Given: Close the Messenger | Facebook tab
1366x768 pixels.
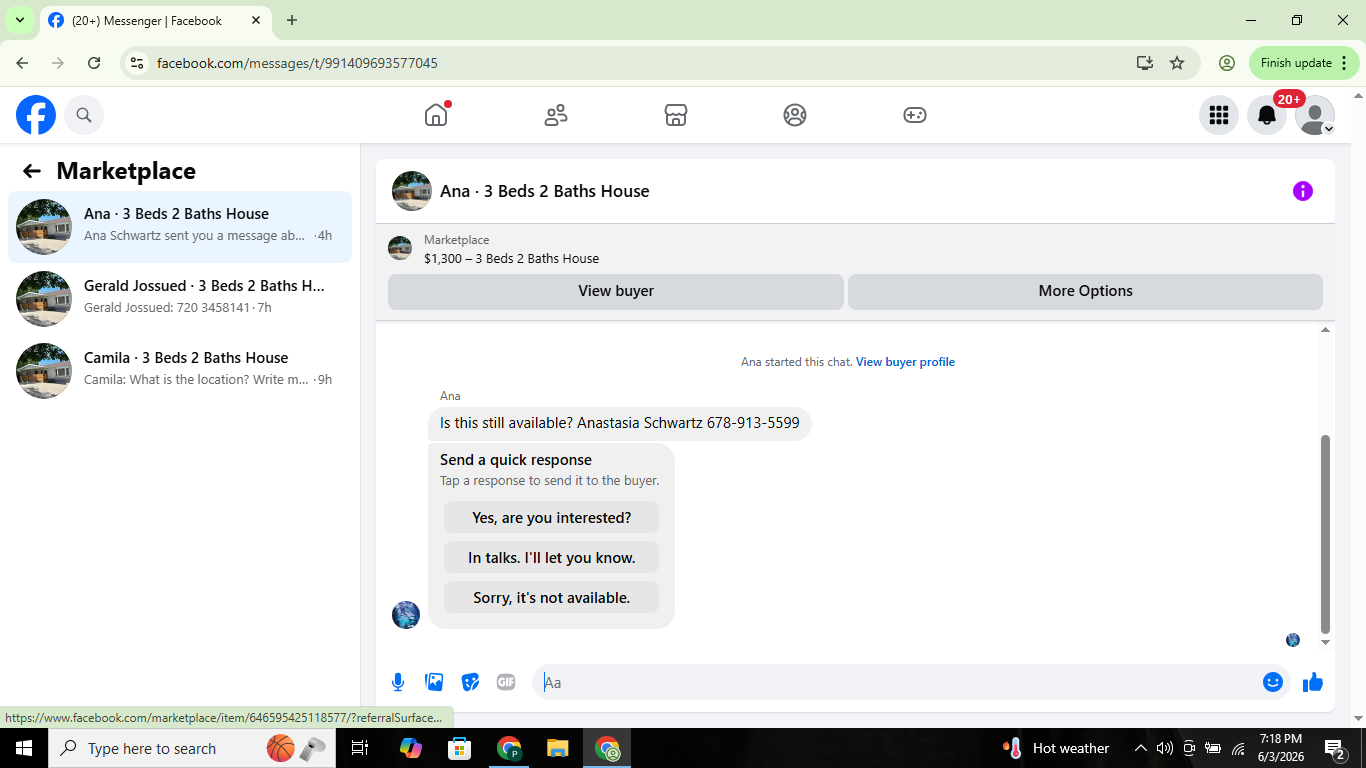Looking at the screenshot, I should tap(257, 20).
